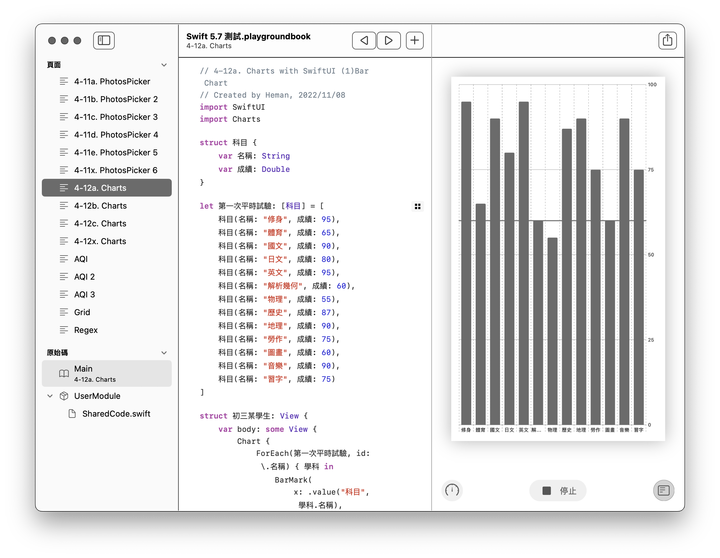Screen dimensions: 720x558
Task: Click the 'struct 初三某學生: View' line
Action: tap(253, 416)
